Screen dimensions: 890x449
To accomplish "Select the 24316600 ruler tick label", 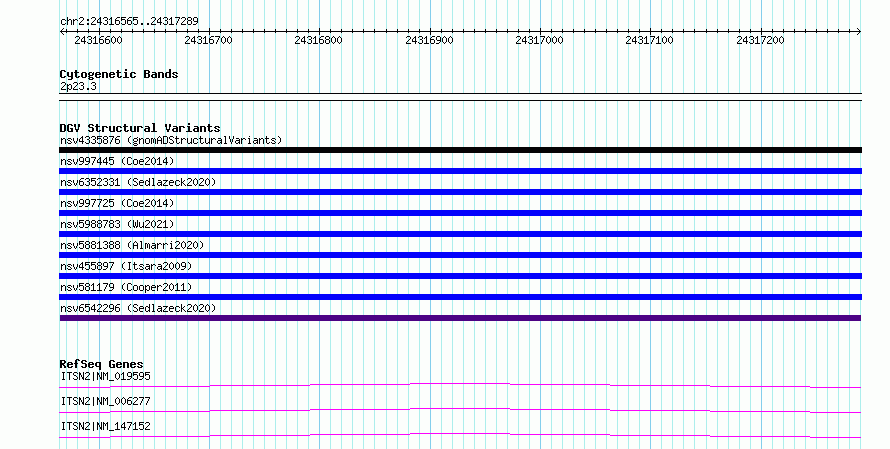I will pyautogui.click(x=98, y=40).
